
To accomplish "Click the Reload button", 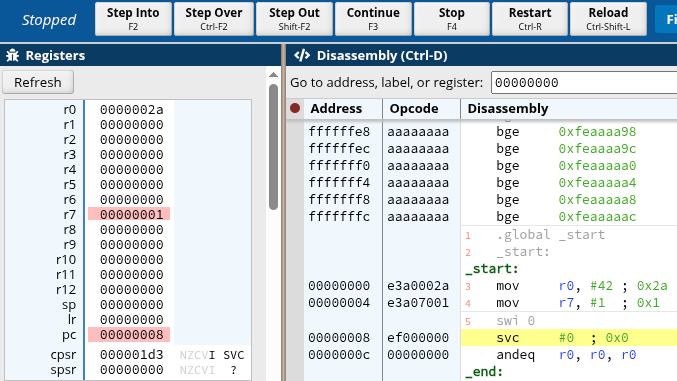I will 608,19.
